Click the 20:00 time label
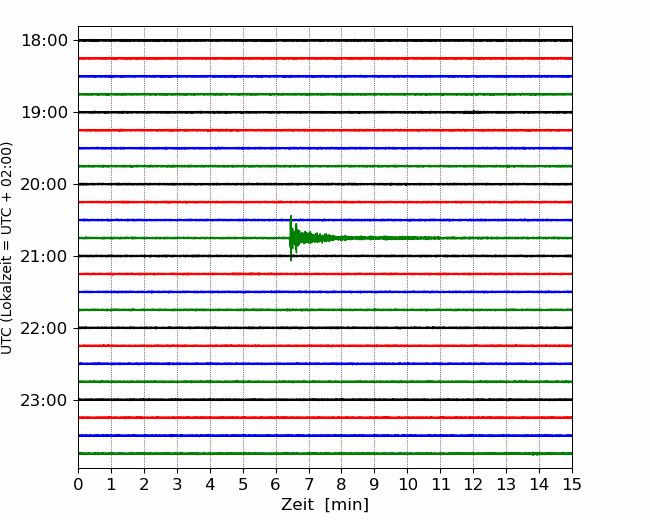 click(x=44, y=185)
